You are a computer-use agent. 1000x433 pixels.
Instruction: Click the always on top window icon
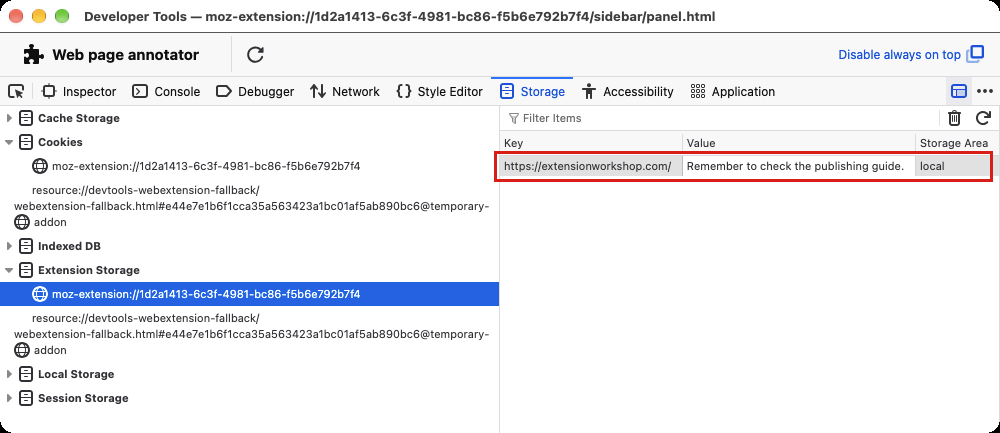click(x=976, y=54)
